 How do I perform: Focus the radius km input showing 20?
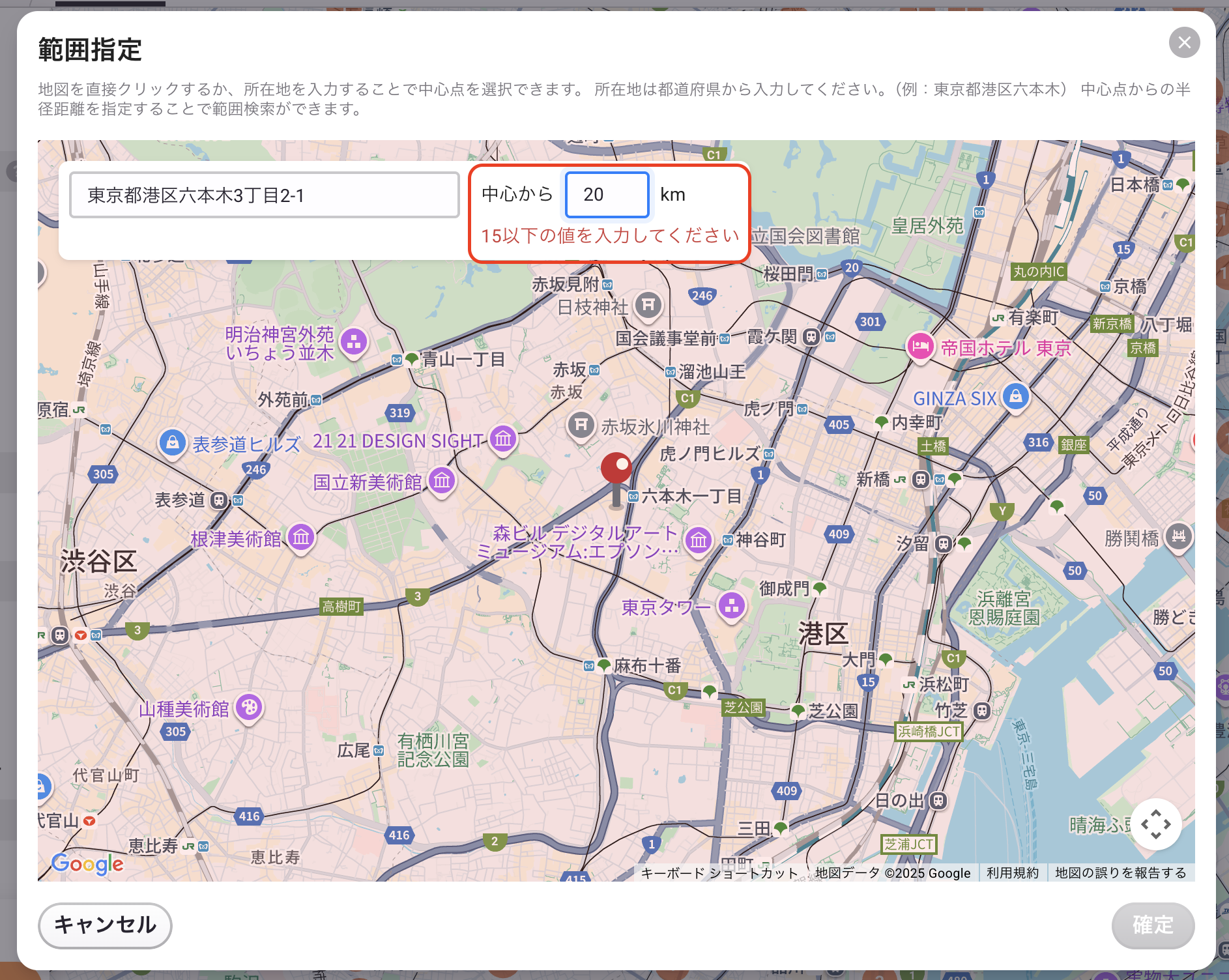607,194
